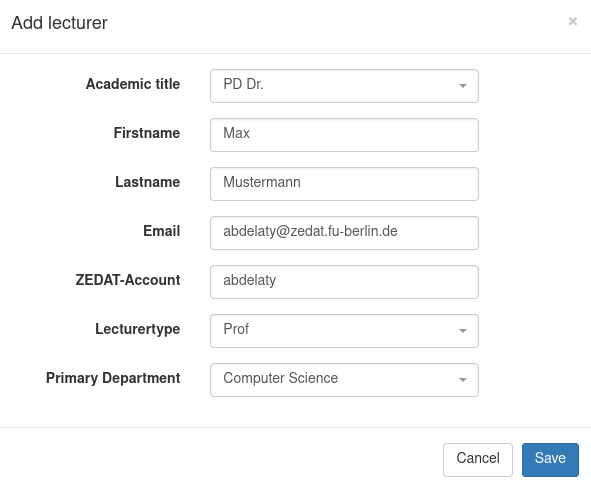Click the Primary Department label

113,378
